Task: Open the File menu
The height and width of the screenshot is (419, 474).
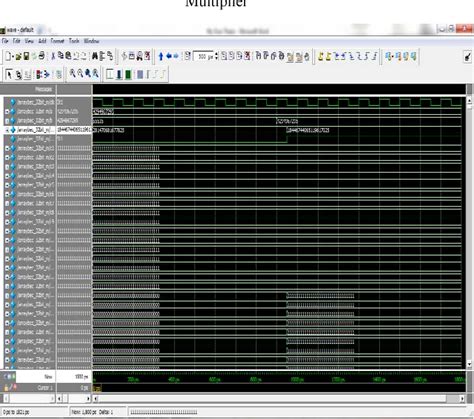Action: click(x=5, y=41)
